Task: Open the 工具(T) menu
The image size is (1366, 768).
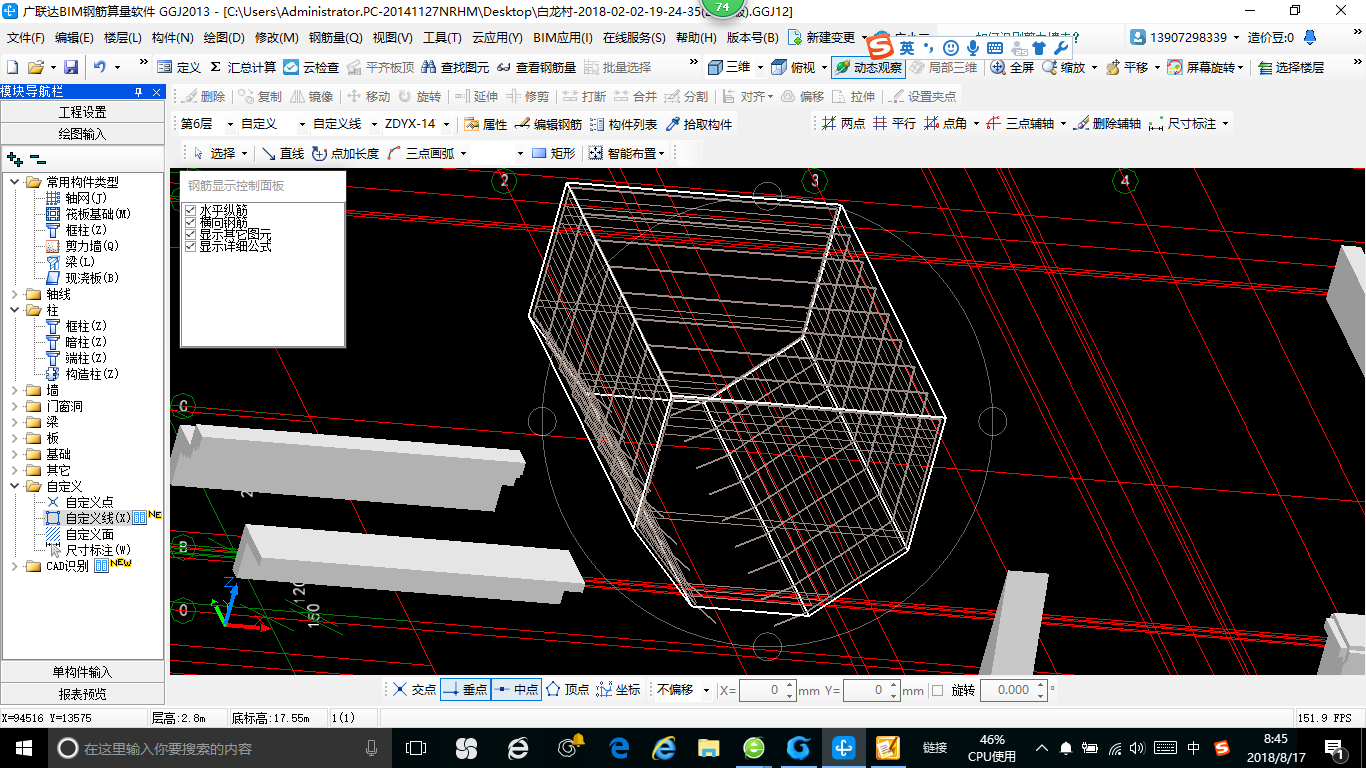Action: coord(442,38)
